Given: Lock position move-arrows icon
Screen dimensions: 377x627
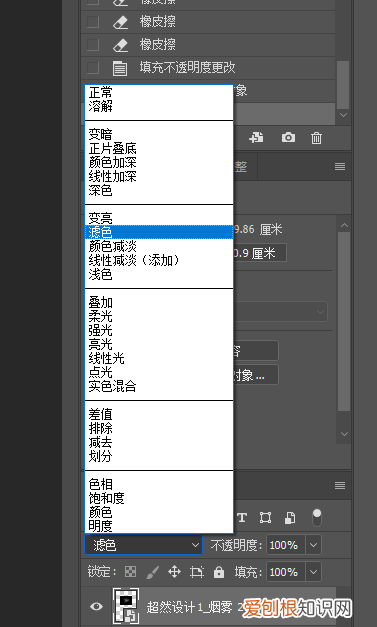Looking at the screenshot, I should pos(174,572).
